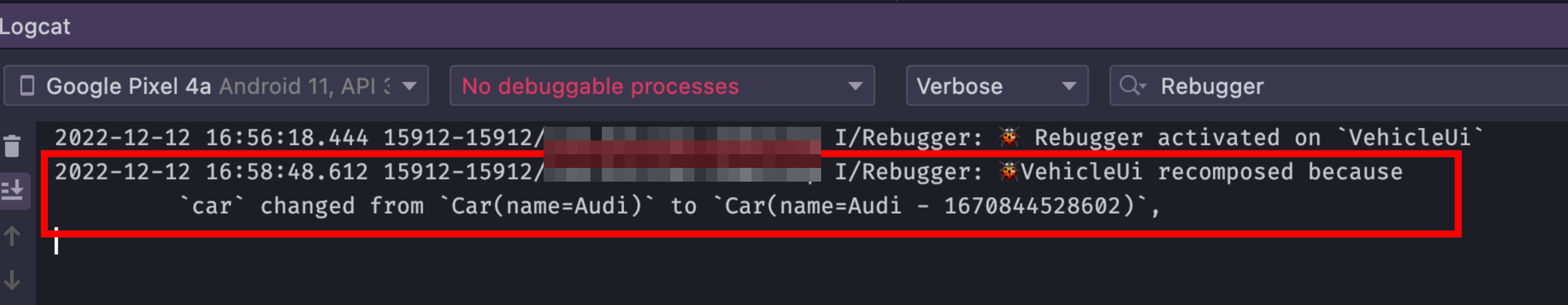Click the dropdown arrow of device selector
Image resolution: width=1568 pixels, height=305 pixels.
coord(409,86)
